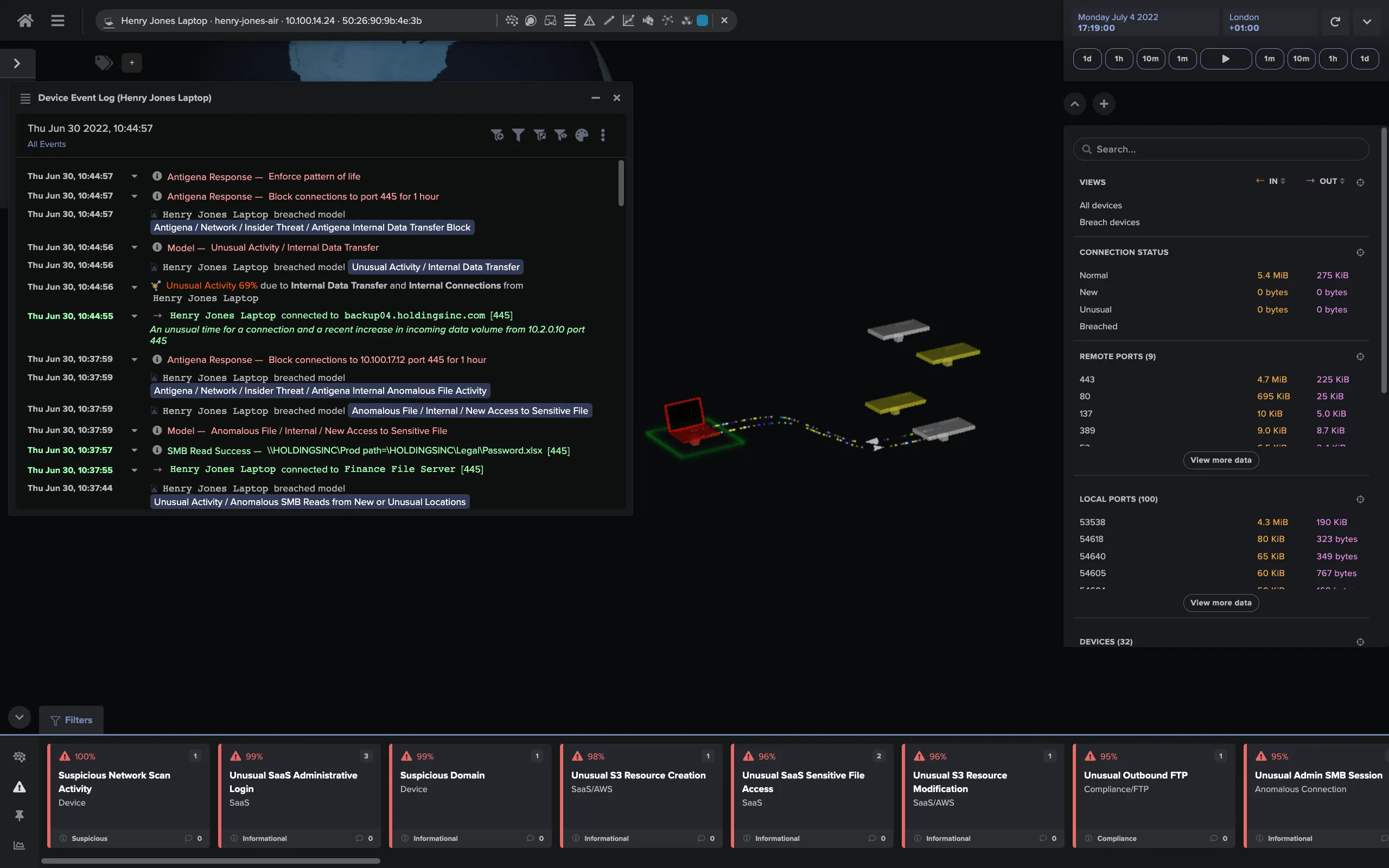This screenshot has height=868, width=1389.
Task: Select the pencil annotation tool in the toolbar
Action: point(609,20)
